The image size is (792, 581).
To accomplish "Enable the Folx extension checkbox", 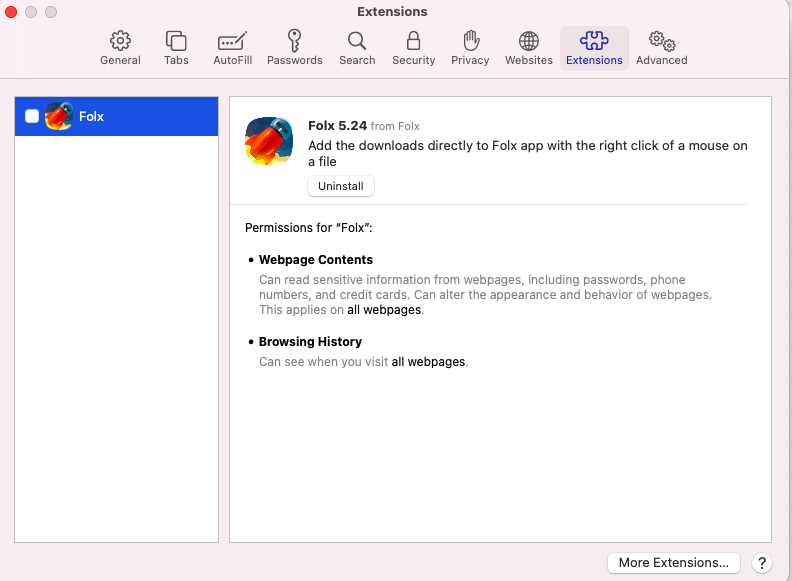I will pyautogui.click(x=32, y=116).
